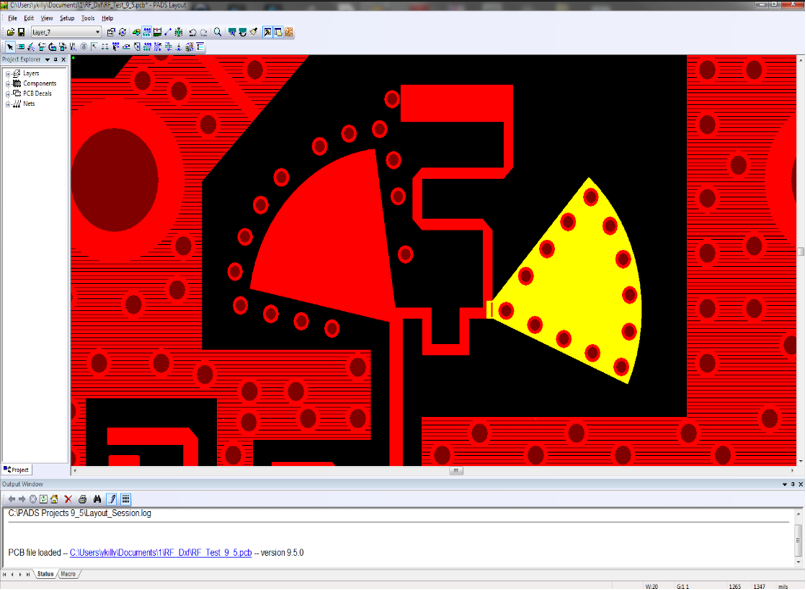Open the Tools menu
Screen dimensions: 806x590
click(x=88, y=18)
